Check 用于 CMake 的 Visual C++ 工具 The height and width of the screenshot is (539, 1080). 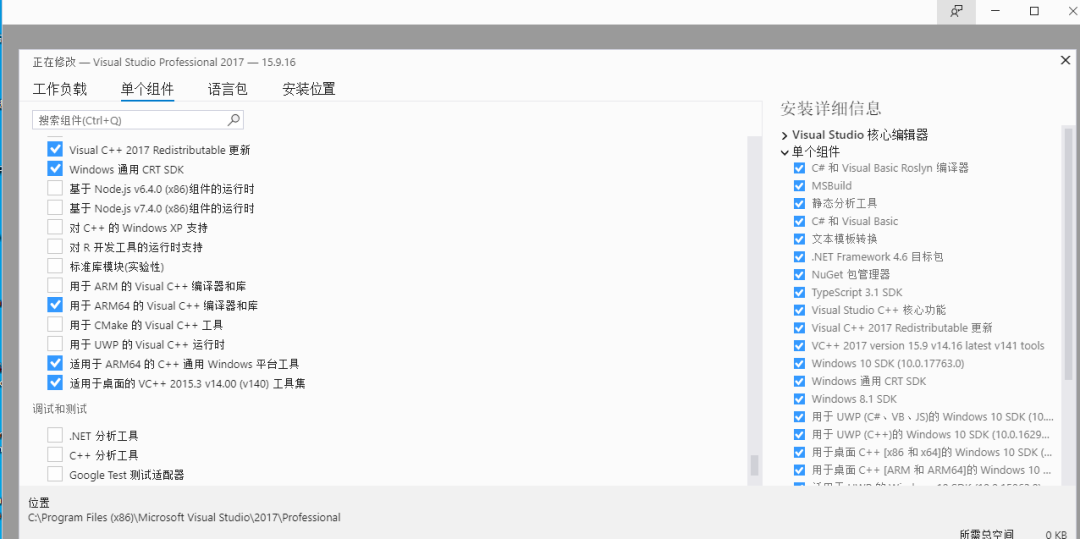tap(55, 324)
